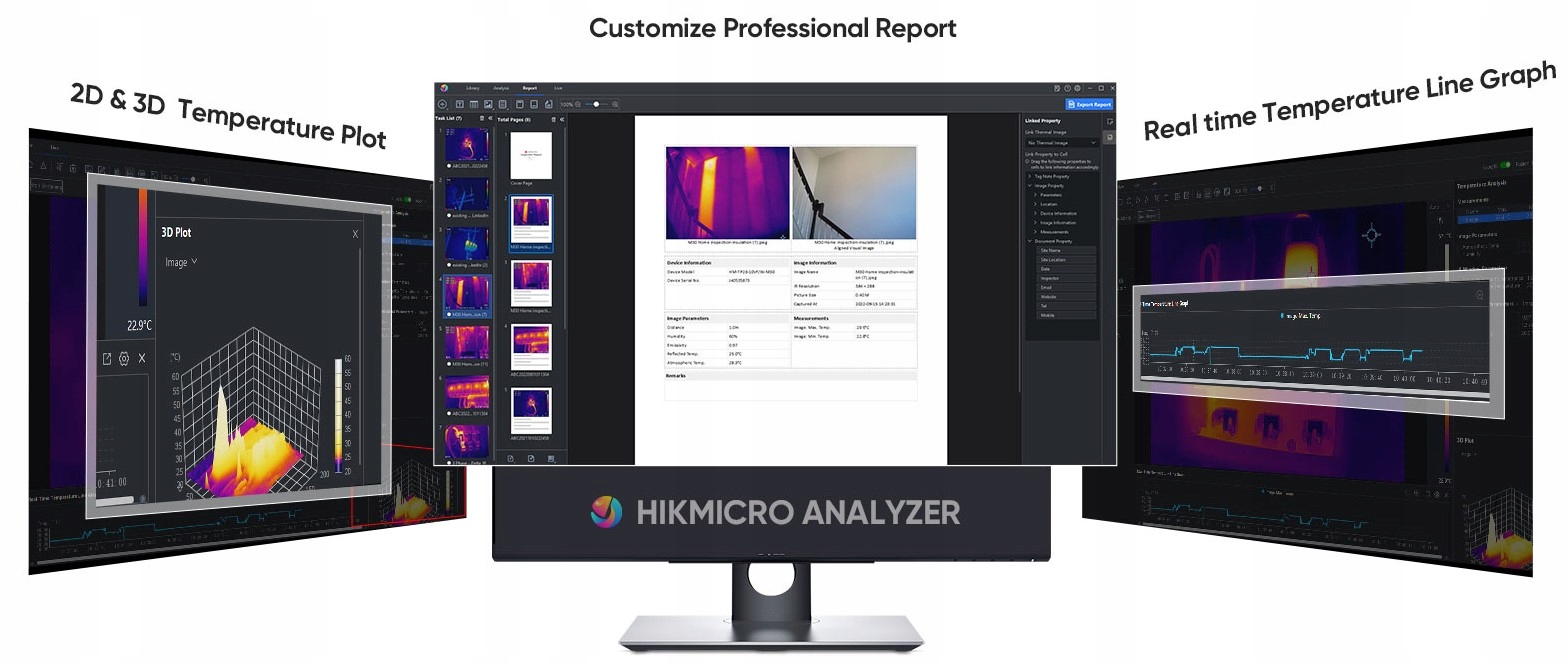Image resolution: width=1568 pixels, height=665 pixels.
Task: Expand the Parameters tree node
Action: [1035, 195]
